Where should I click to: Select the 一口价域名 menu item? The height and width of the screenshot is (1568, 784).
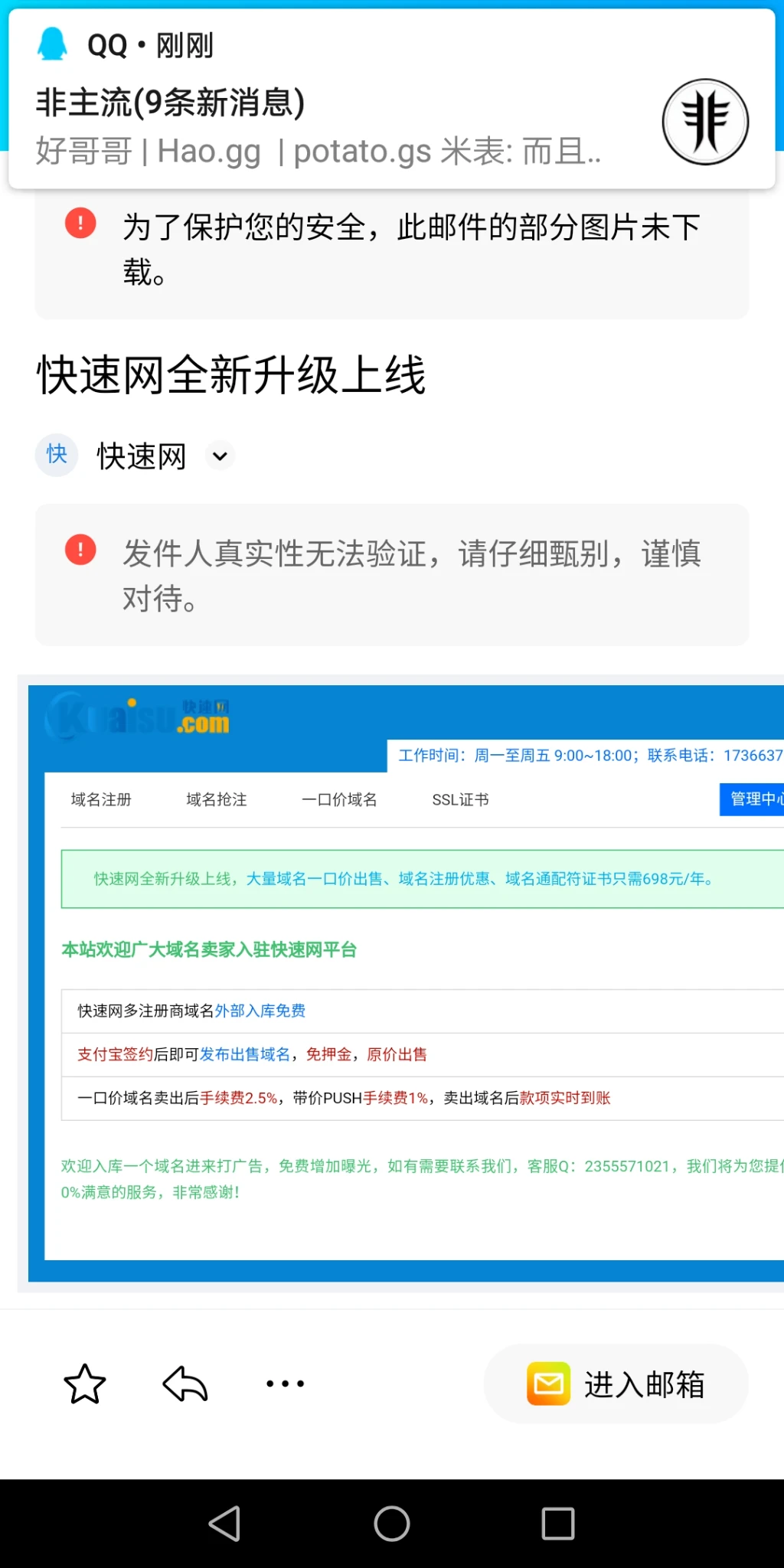point(339,799)
